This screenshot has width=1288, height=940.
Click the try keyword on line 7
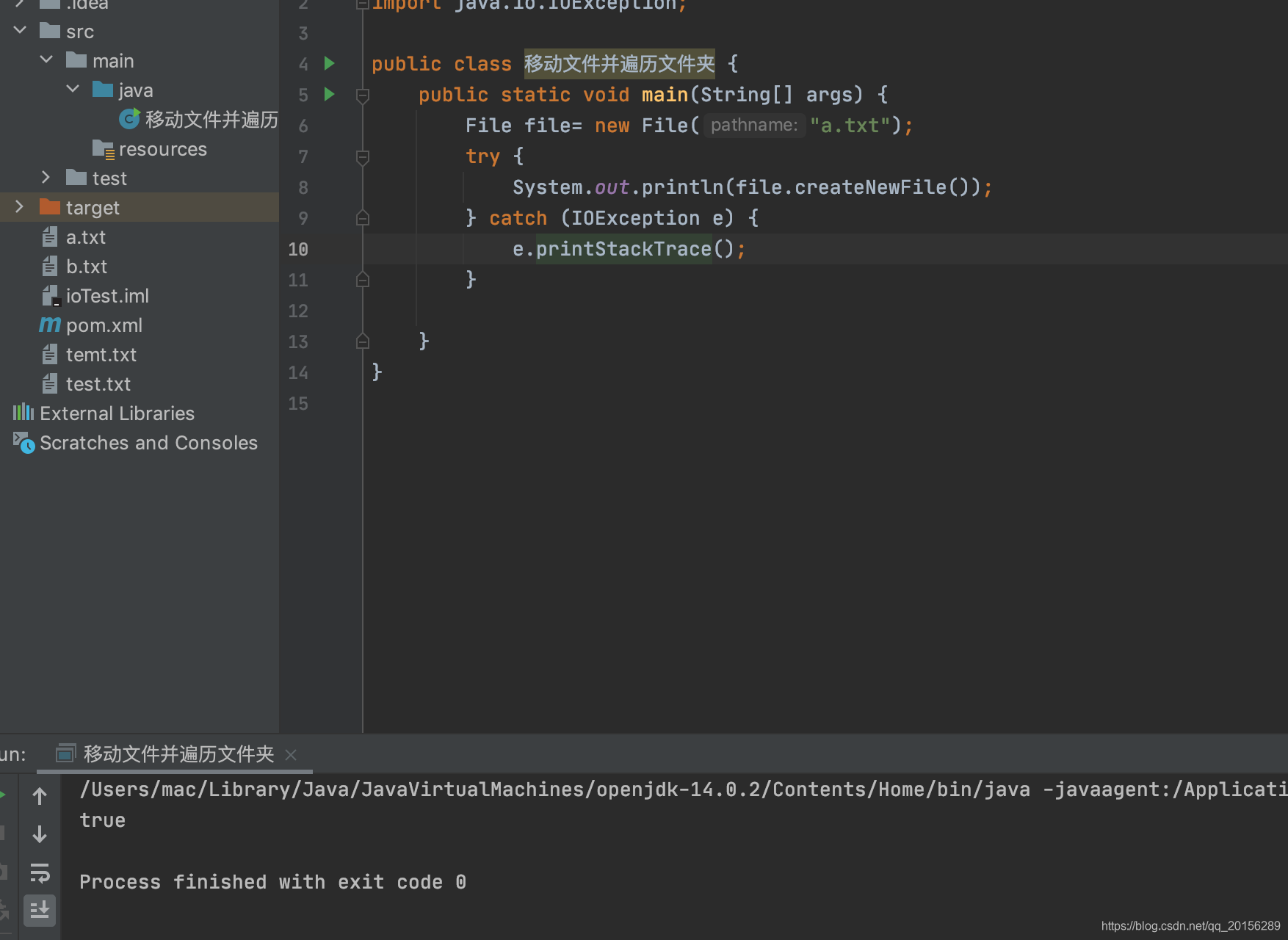[x=482, y=156]
